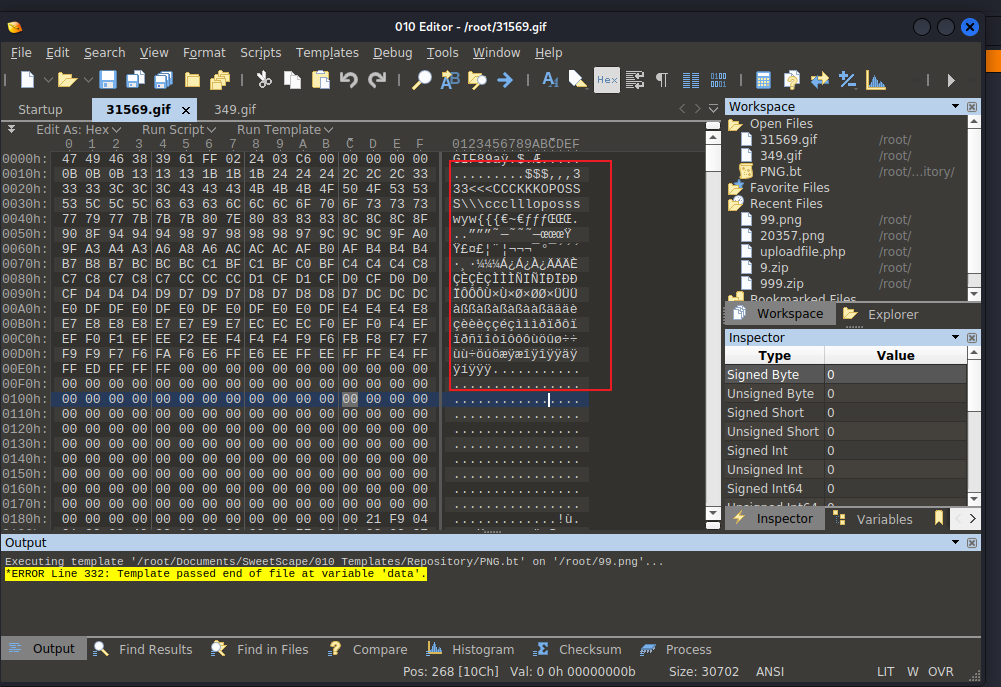This screenshot has height=687, width=1001.
Task: Click the Save As toolbar icon
Action: tap(135, 80)
